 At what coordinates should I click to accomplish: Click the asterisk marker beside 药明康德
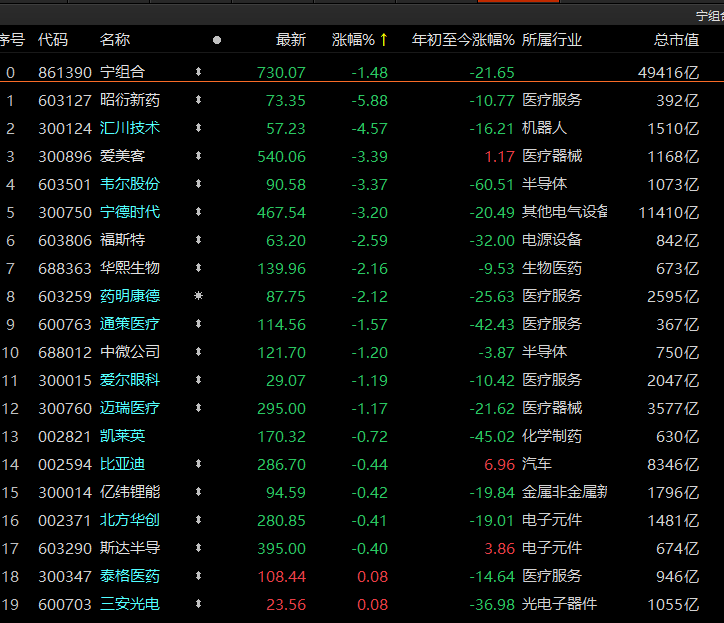[x=198, y=297]
